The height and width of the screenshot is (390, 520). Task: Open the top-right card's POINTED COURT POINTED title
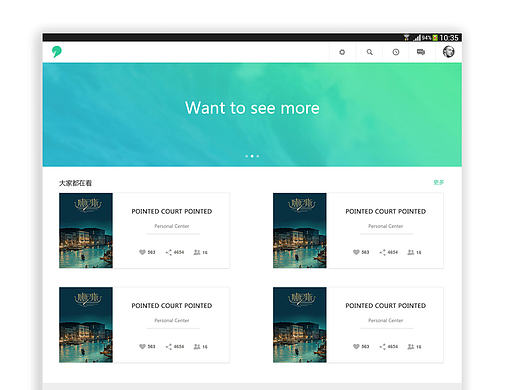coord(386,211)
